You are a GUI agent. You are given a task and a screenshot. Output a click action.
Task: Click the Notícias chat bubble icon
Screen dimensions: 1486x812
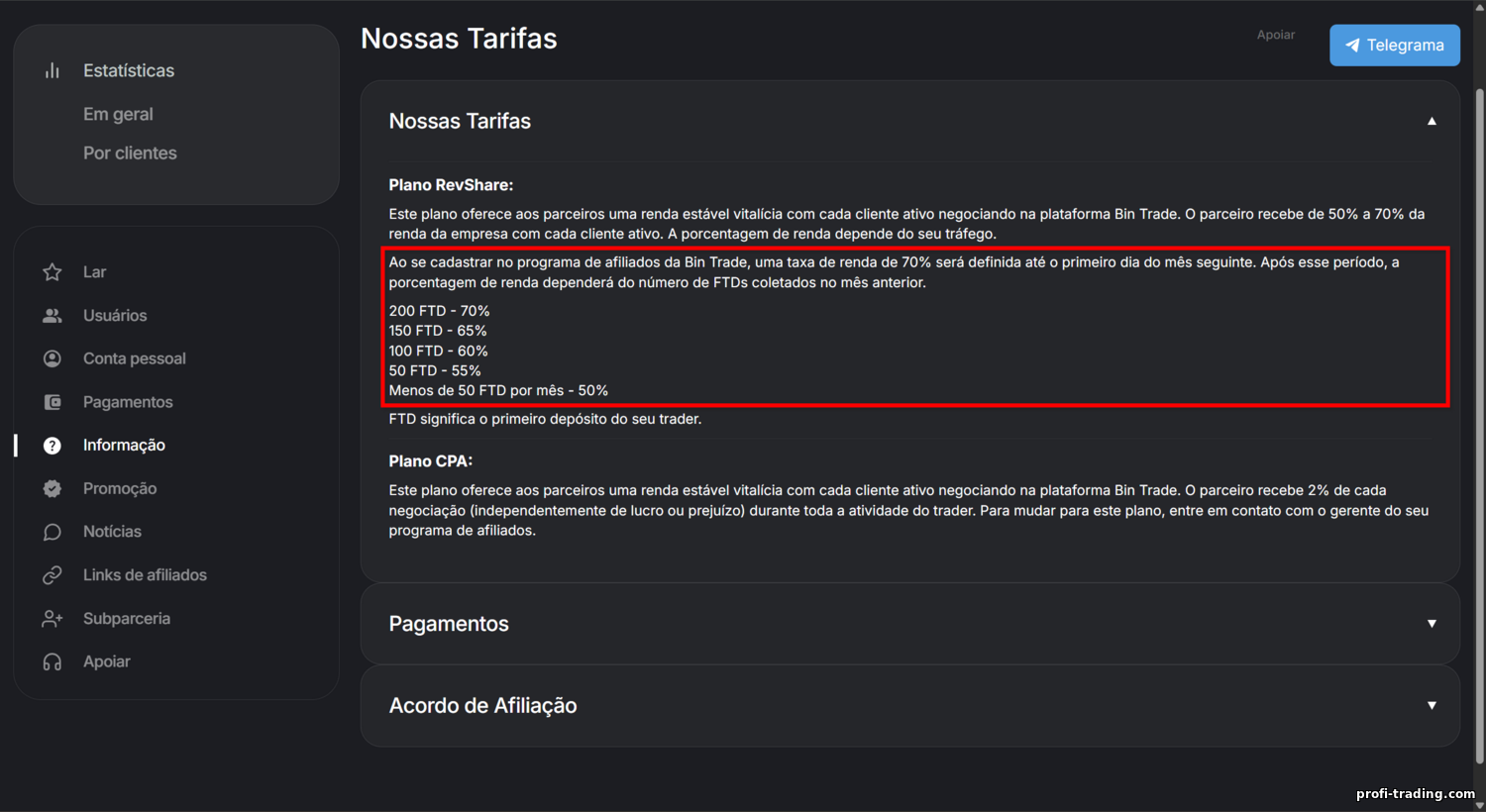53,532
